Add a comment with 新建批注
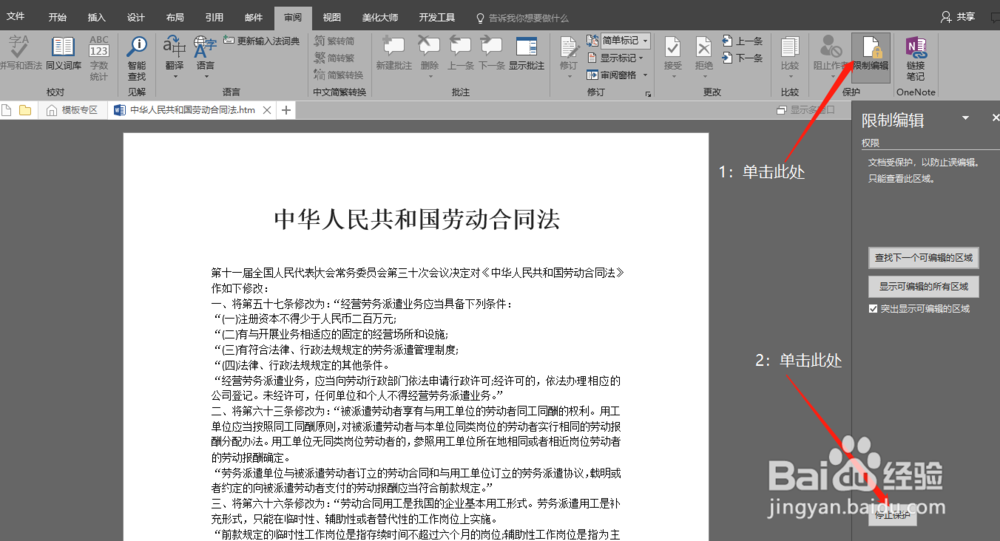The height and width of the screenshot is (541, 1000). coord(393,53)
